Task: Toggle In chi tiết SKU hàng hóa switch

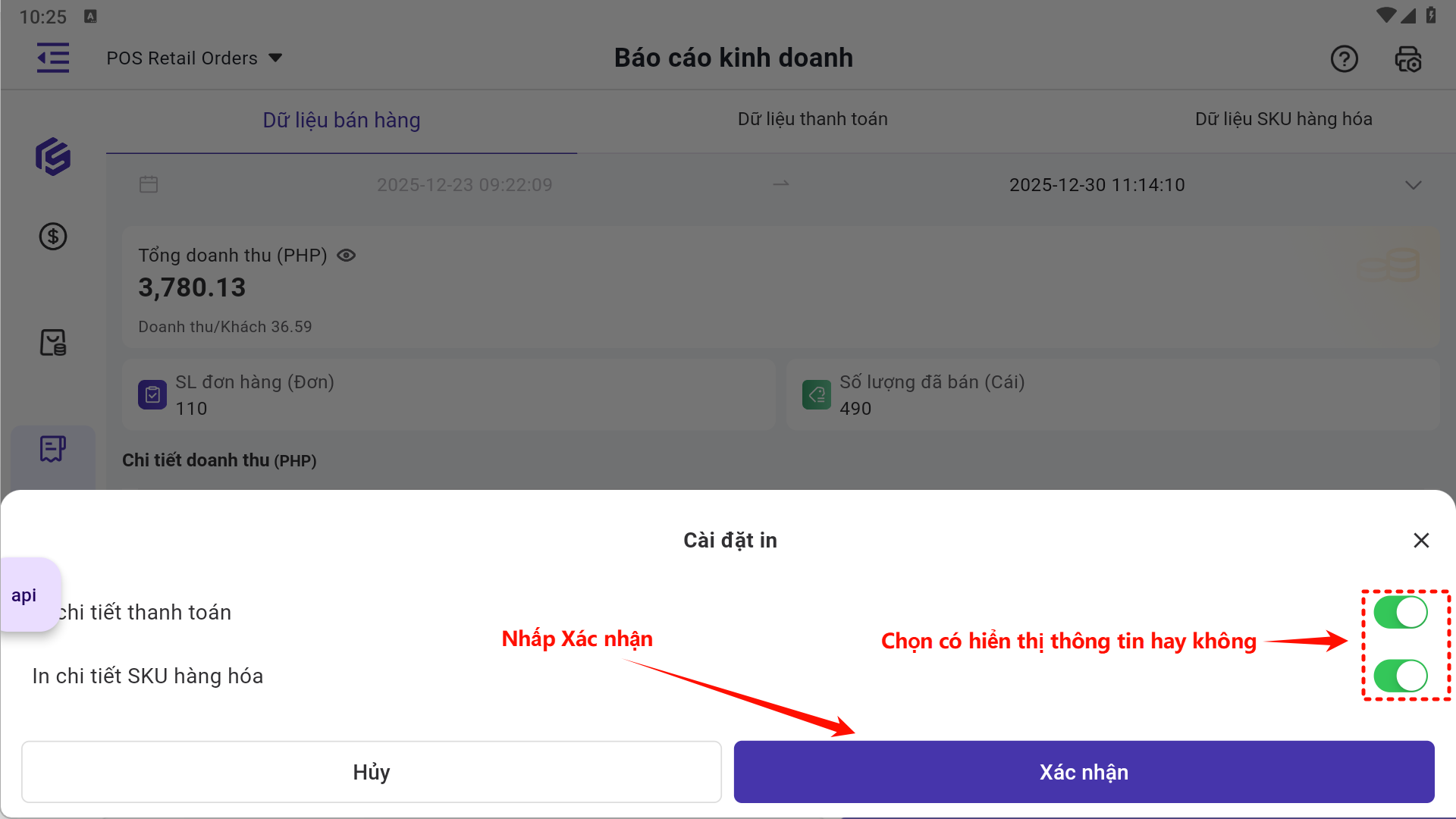Action: (1400, 676)
